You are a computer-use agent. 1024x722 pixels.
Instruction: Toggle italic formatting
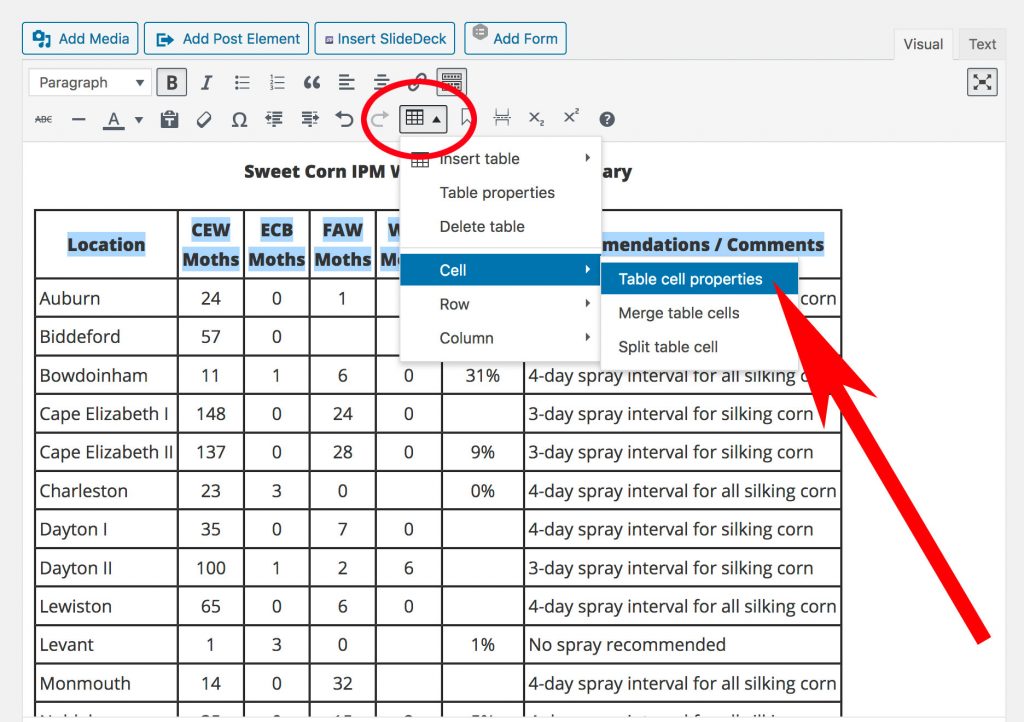(207, 83)
